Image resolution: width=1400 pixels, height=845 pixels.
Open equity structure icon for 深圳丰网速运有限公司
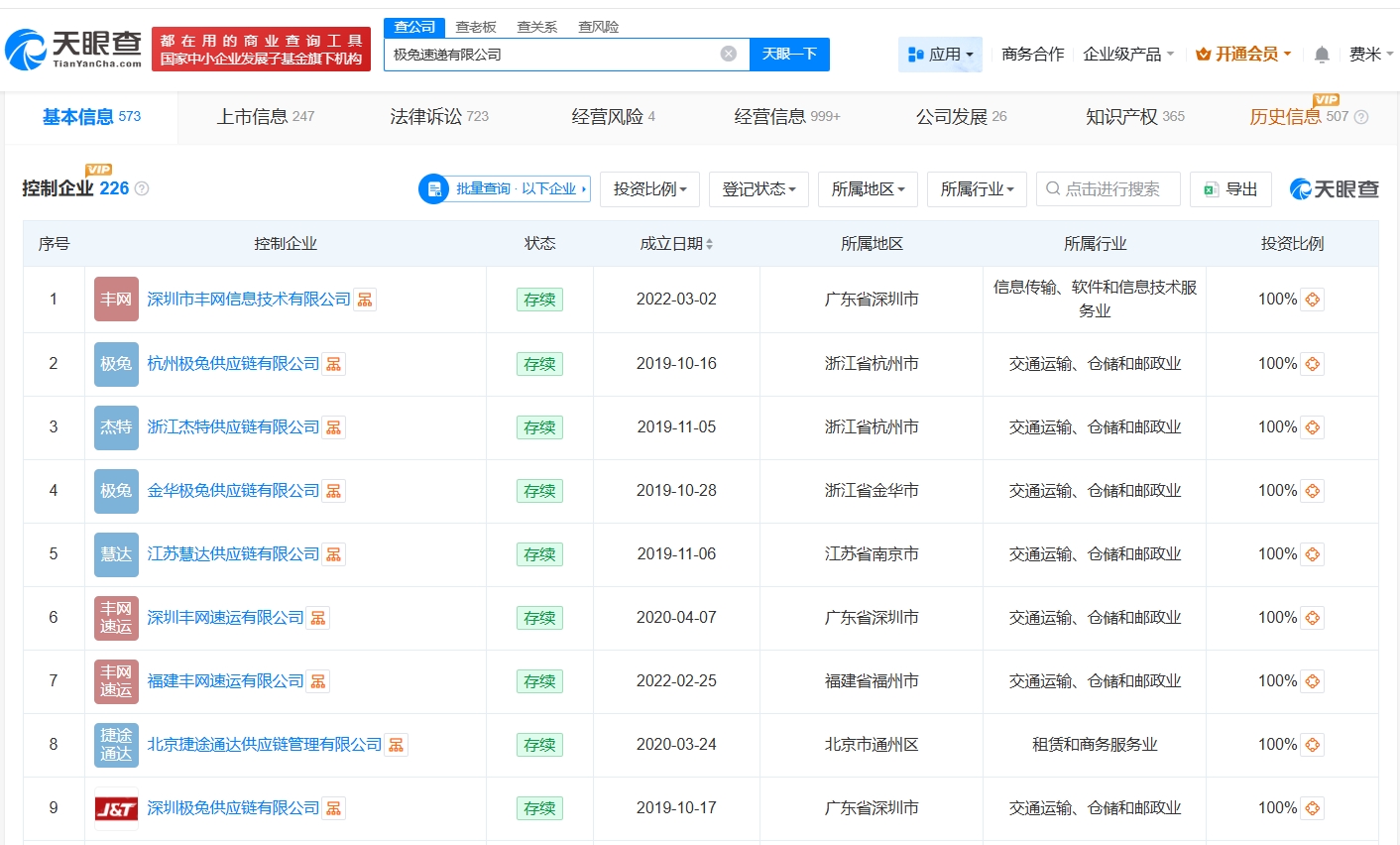pyautogui.click(x=317, y=618)
